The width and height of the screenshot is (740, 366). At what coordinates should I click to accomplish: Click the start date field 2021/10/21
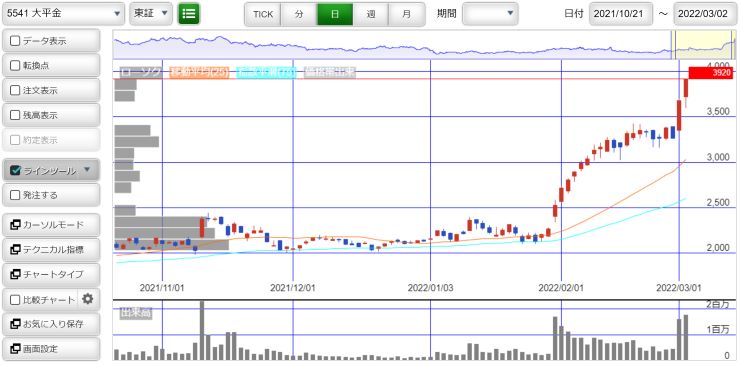click(621, 14)
